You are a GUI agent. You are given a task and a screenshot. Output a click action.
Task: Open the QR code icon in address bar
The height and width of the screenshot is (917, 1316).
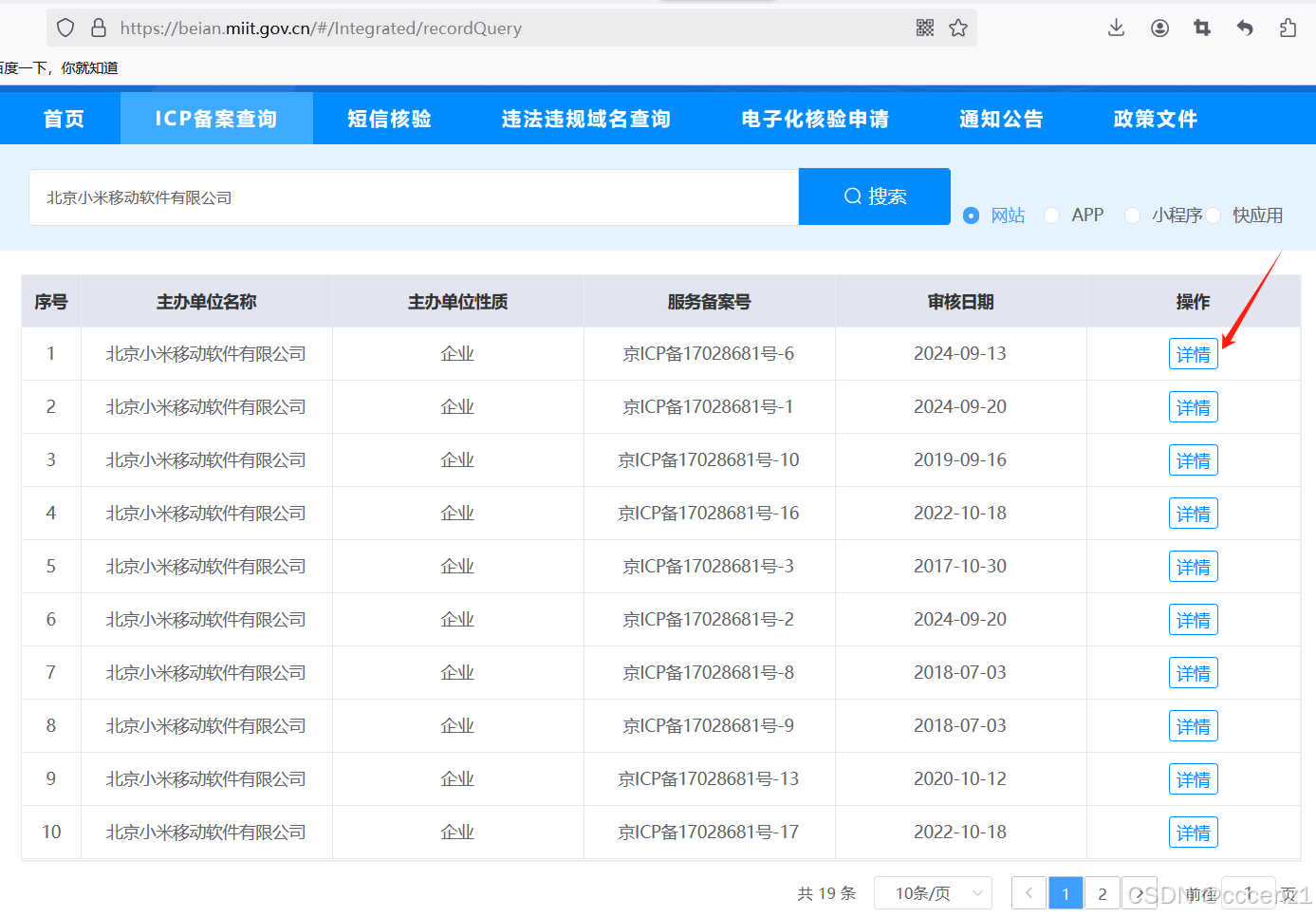(x=925, y=28)
